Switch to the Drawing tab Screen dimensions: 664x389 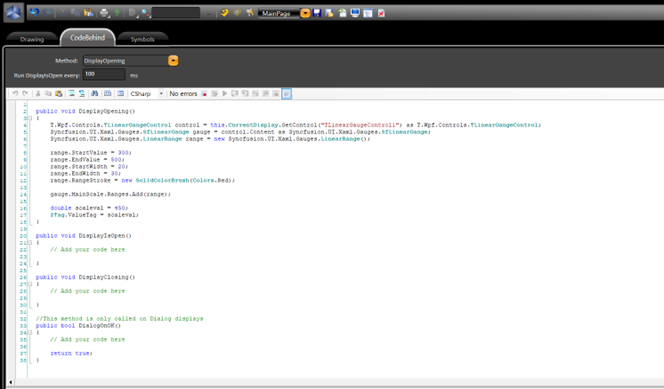pos(32,39)
